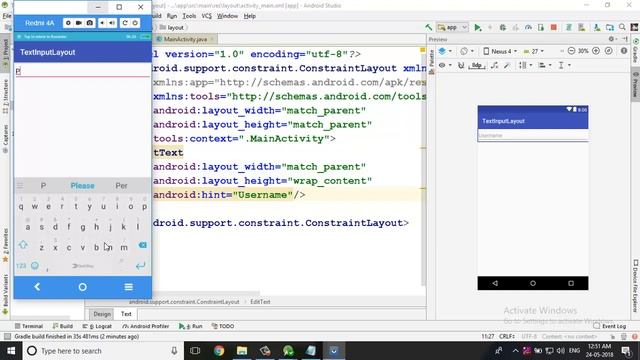
Task: Click the phone text input field
Action: [82, 71]
